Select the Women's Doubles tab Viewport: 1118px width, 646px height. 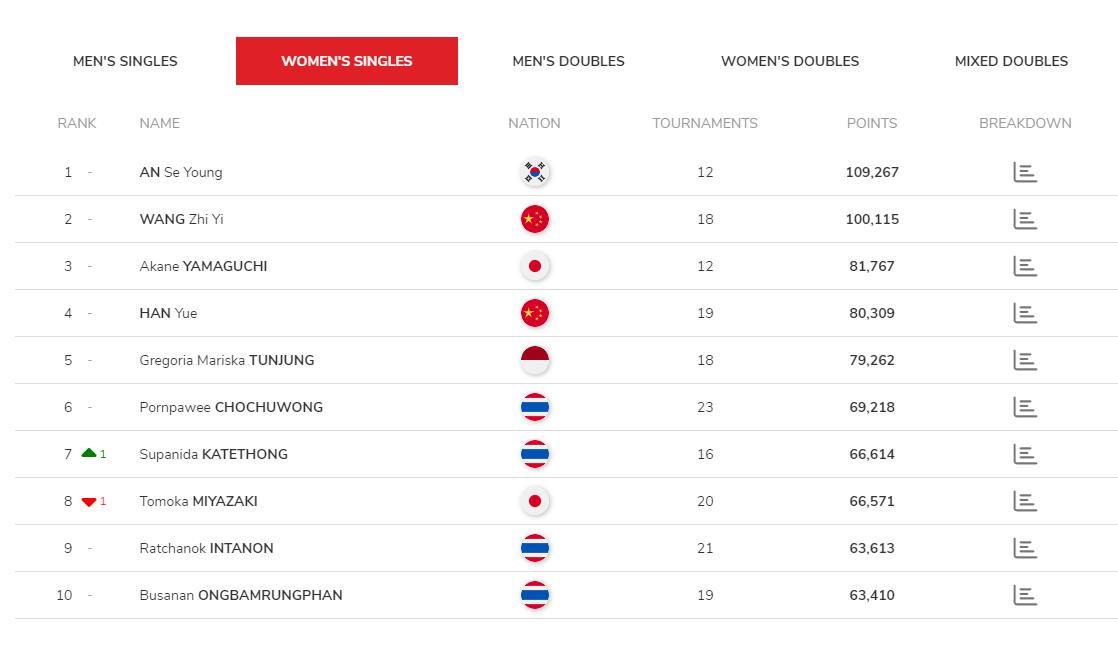[x=790, y=61]
